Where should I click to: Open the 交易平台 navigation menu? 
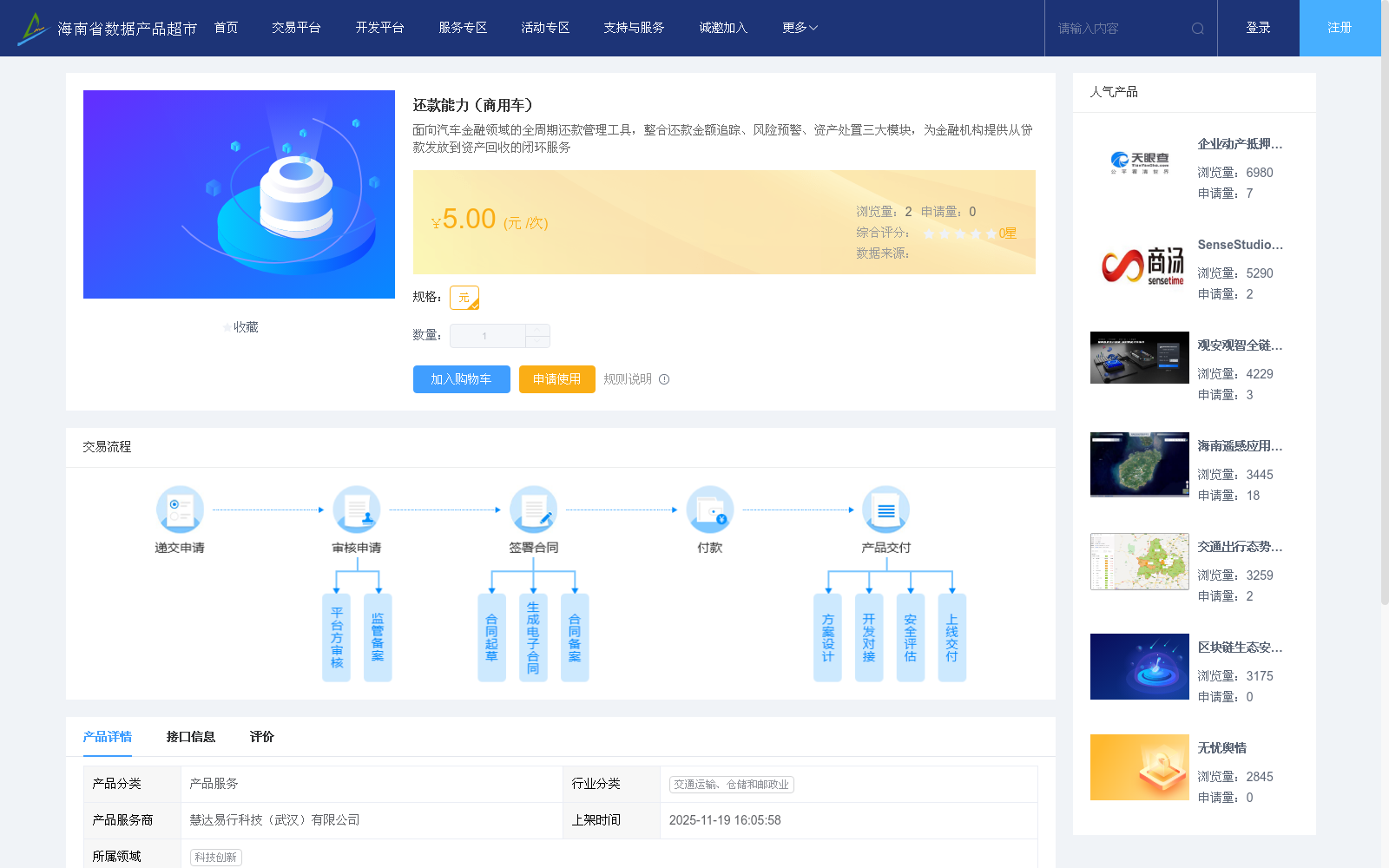(x=295, y=27)
